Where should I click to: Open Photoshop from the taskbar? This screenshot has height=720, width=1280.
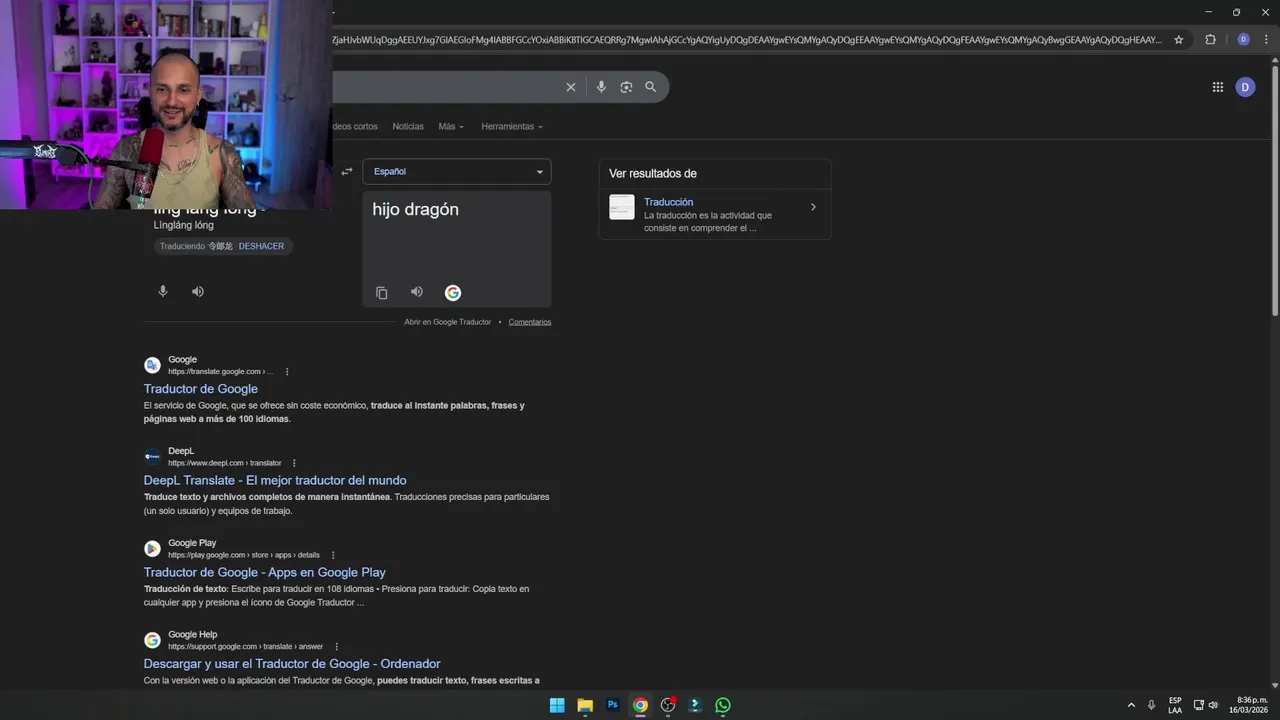pyautogui.click(x=613, y=705)
